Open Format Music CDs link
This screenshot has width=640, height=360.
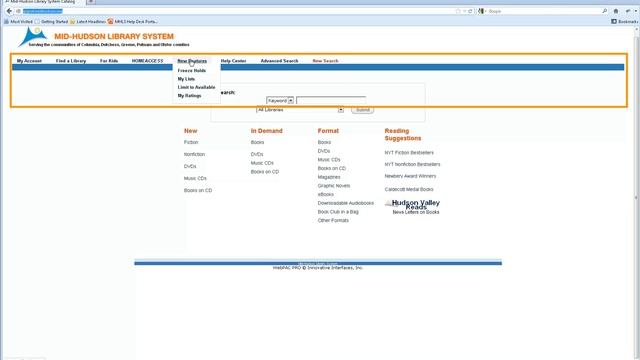coord(329,160)
